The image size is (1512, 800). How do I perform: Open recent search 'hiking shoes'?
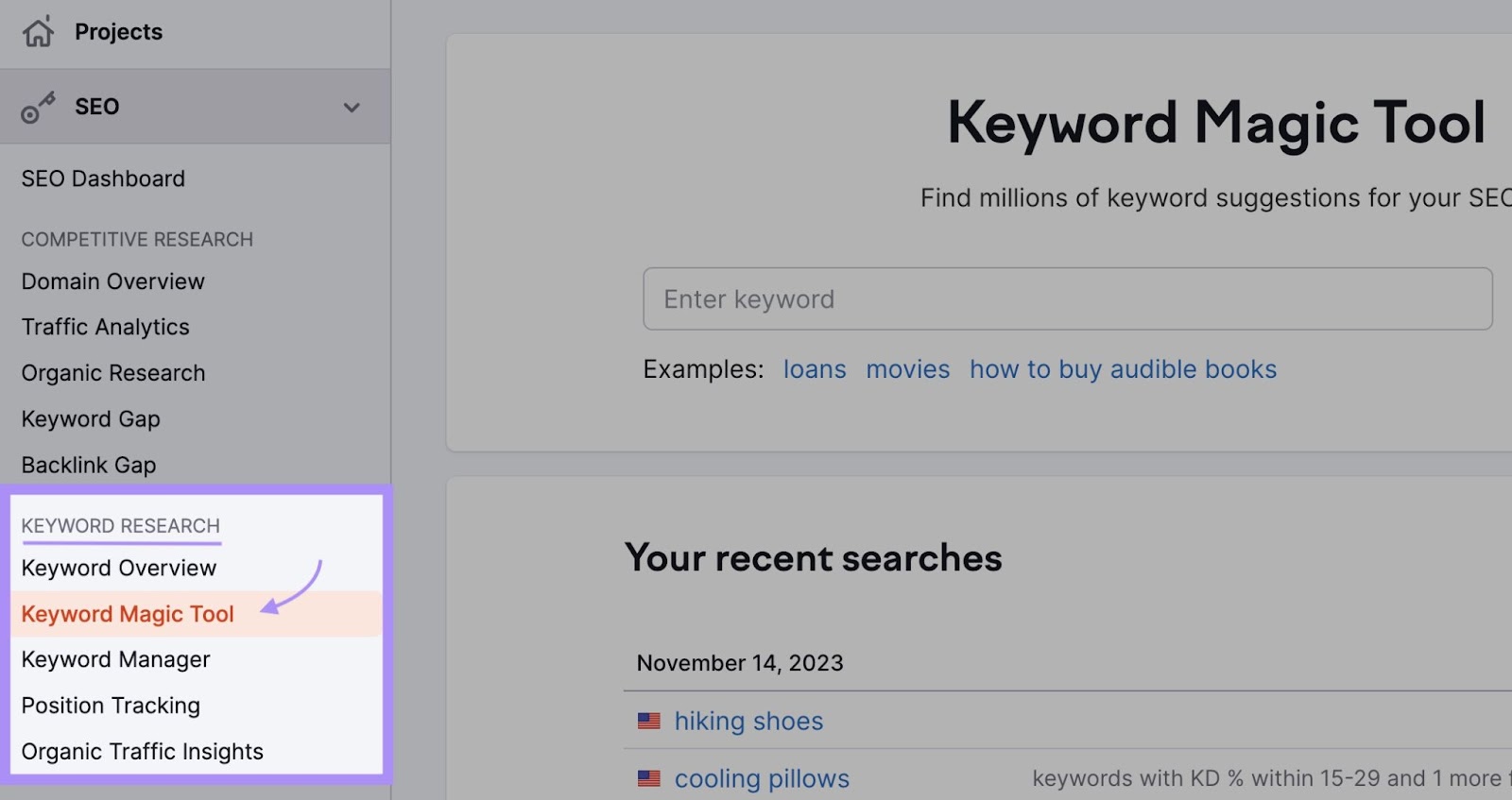tap(748, 722)
